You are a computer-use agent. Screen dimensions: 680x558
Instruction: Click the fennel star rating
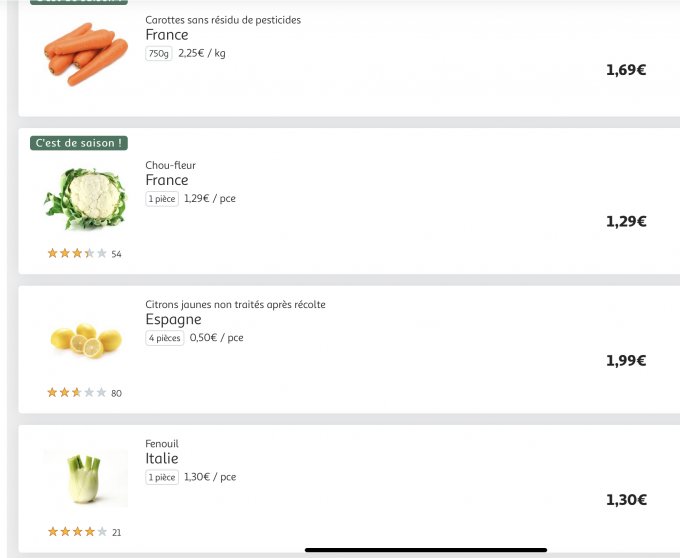pos(77,532)
